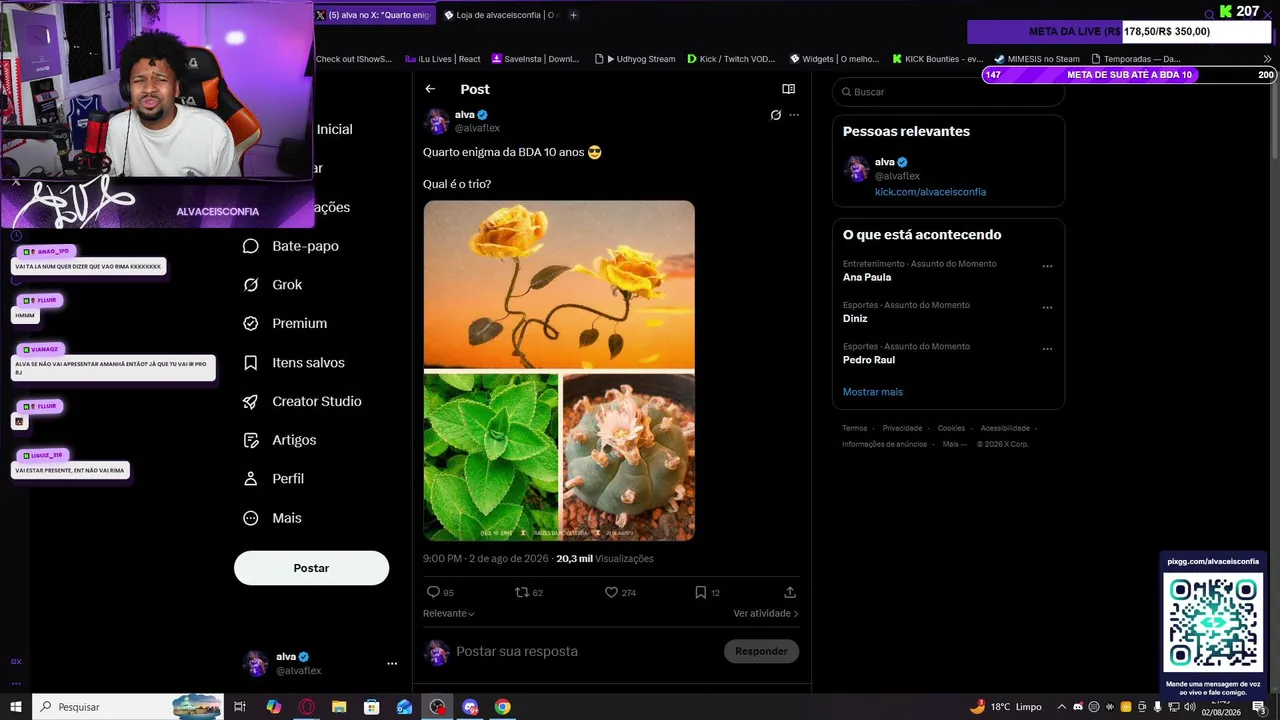The width and height of the screenshot is (1280, 720).
Task: Open options dots for Ana Paula trend
Action: tap(1047, 267)
